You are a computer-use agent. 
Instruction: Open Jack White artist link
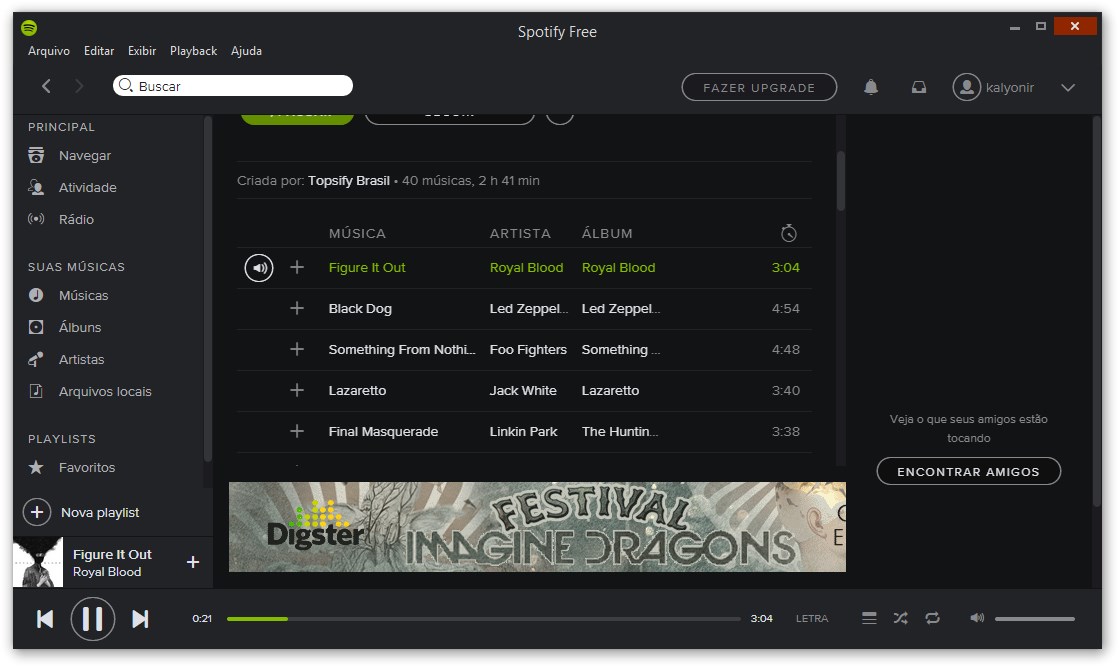[522, 390]
